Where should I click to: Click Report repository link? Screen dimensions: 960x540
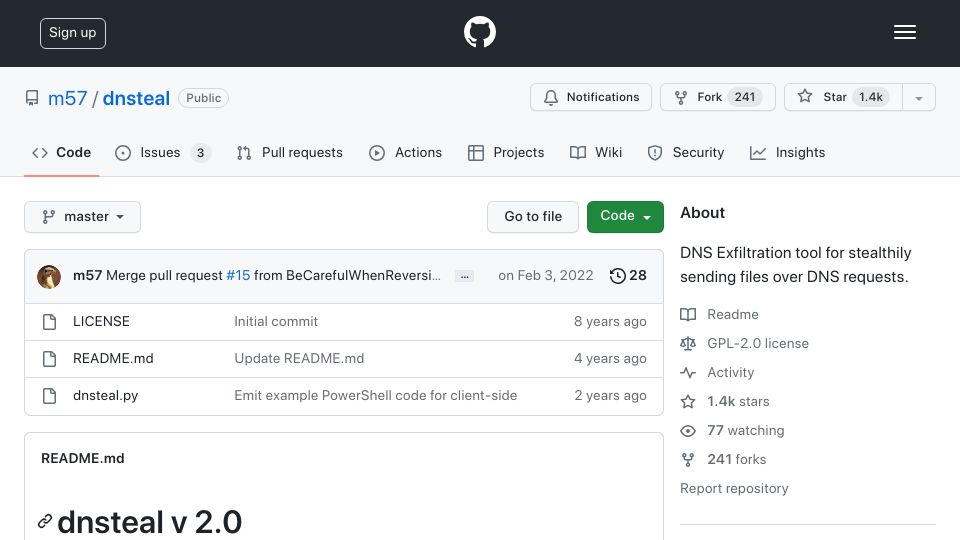[x=734, y=489]
